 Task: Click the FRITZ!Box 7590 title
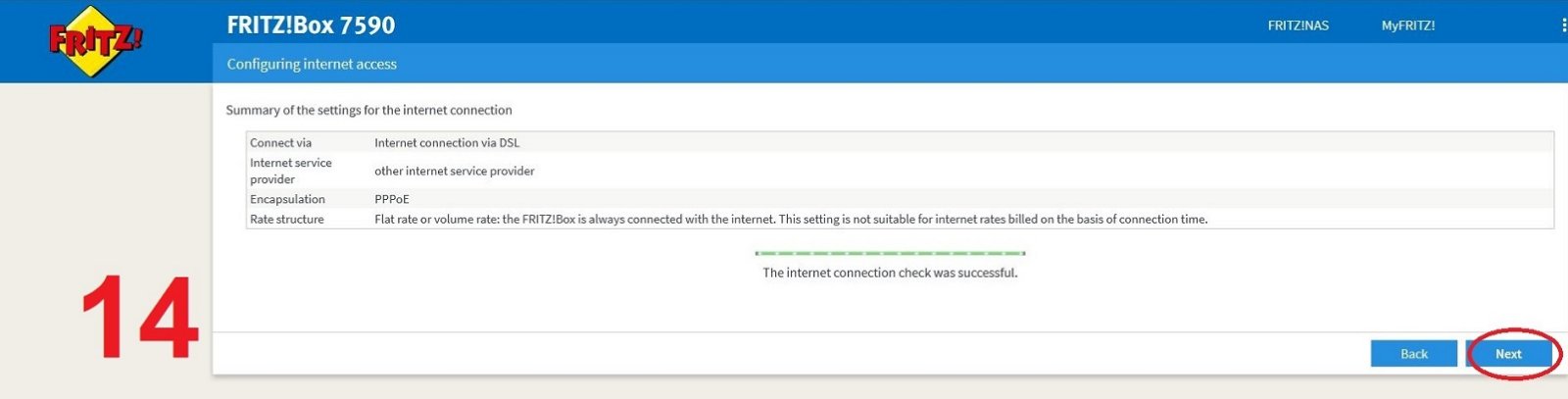[311, 25]
